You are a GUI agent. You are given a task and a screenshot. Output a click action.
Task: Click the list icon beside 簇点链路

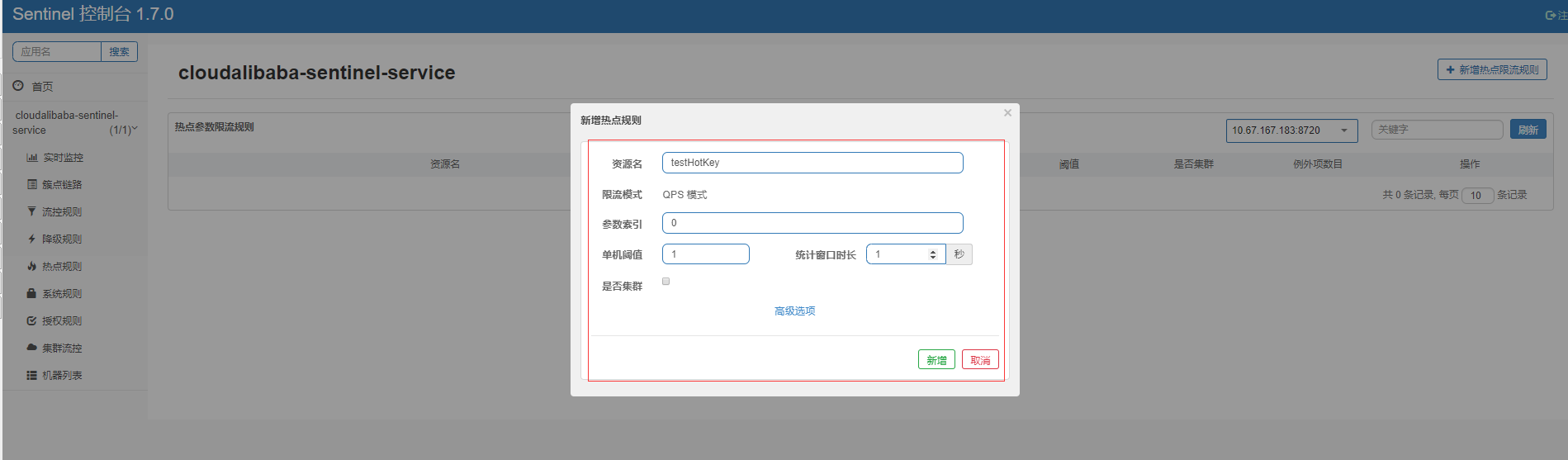pos(32,184)
